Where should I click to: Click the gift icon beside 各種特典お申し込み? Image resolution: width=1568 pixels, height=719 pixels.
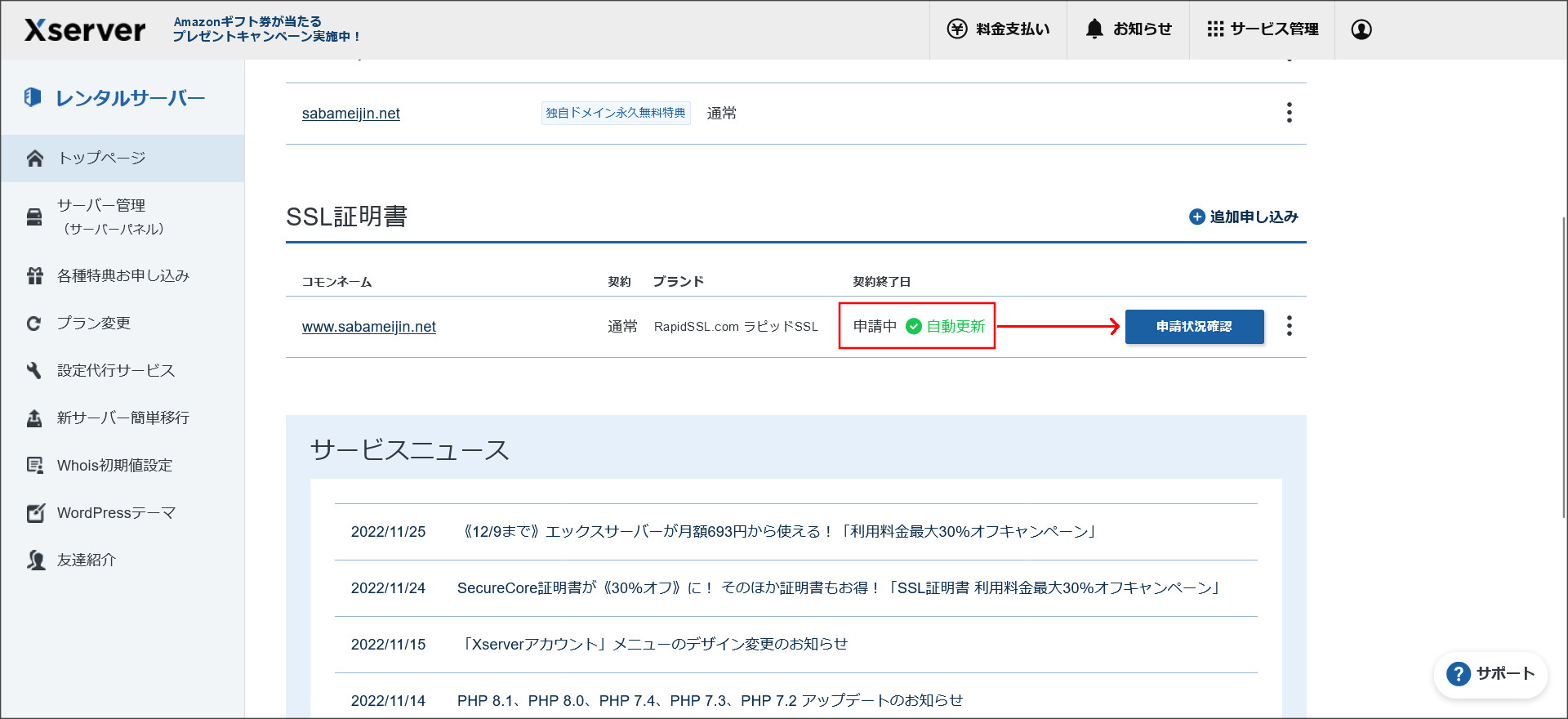(34, 276)
